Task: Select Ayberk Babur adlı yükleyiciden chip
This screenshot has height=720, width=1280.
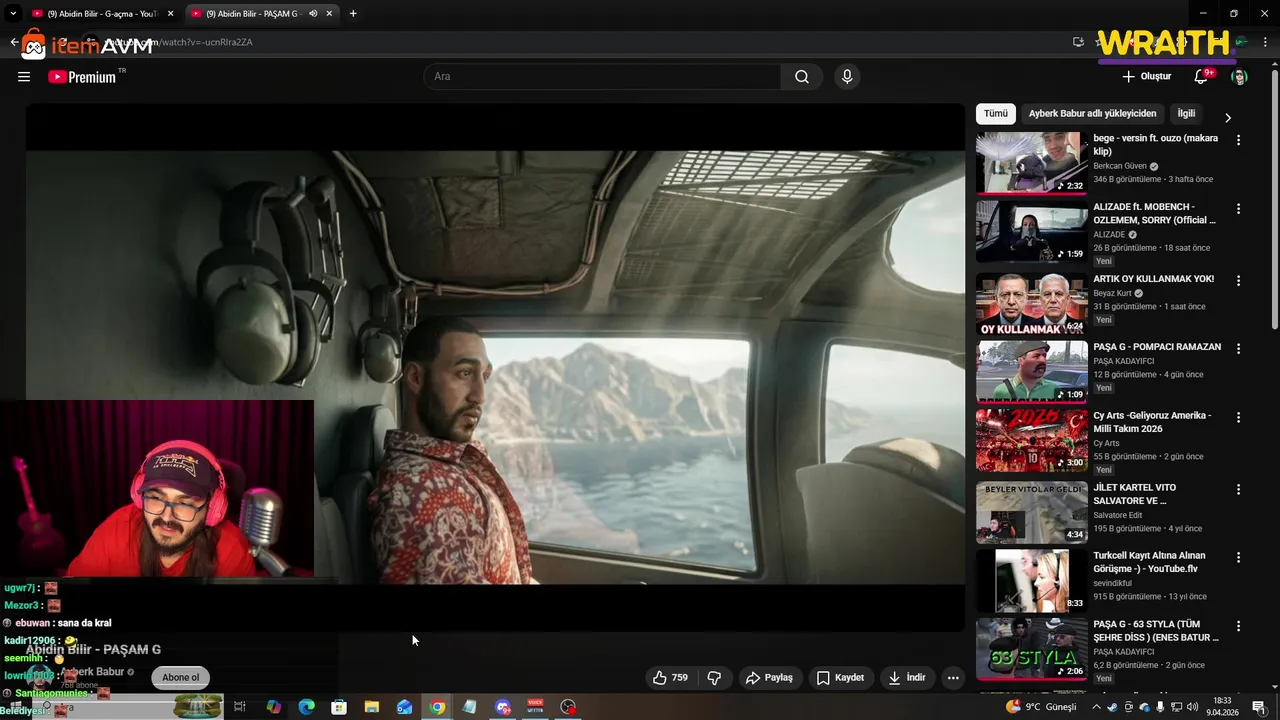Action: tap(1092, 114)
